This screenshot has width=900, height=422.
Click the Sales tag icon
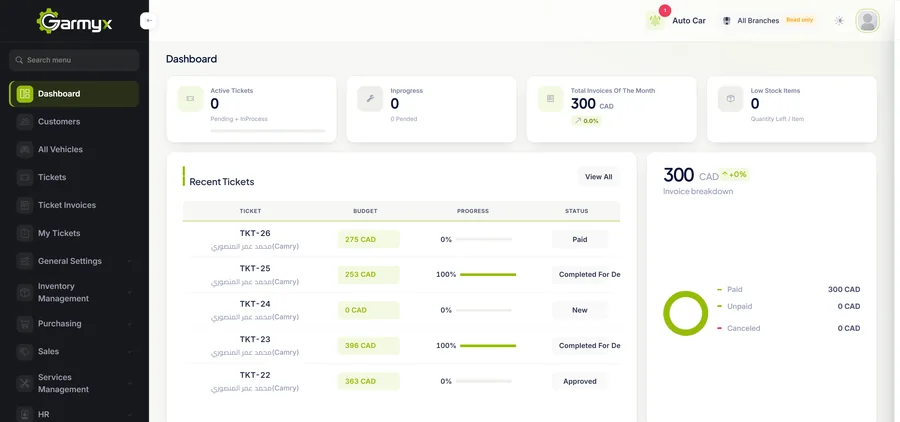tap(25, 351)
